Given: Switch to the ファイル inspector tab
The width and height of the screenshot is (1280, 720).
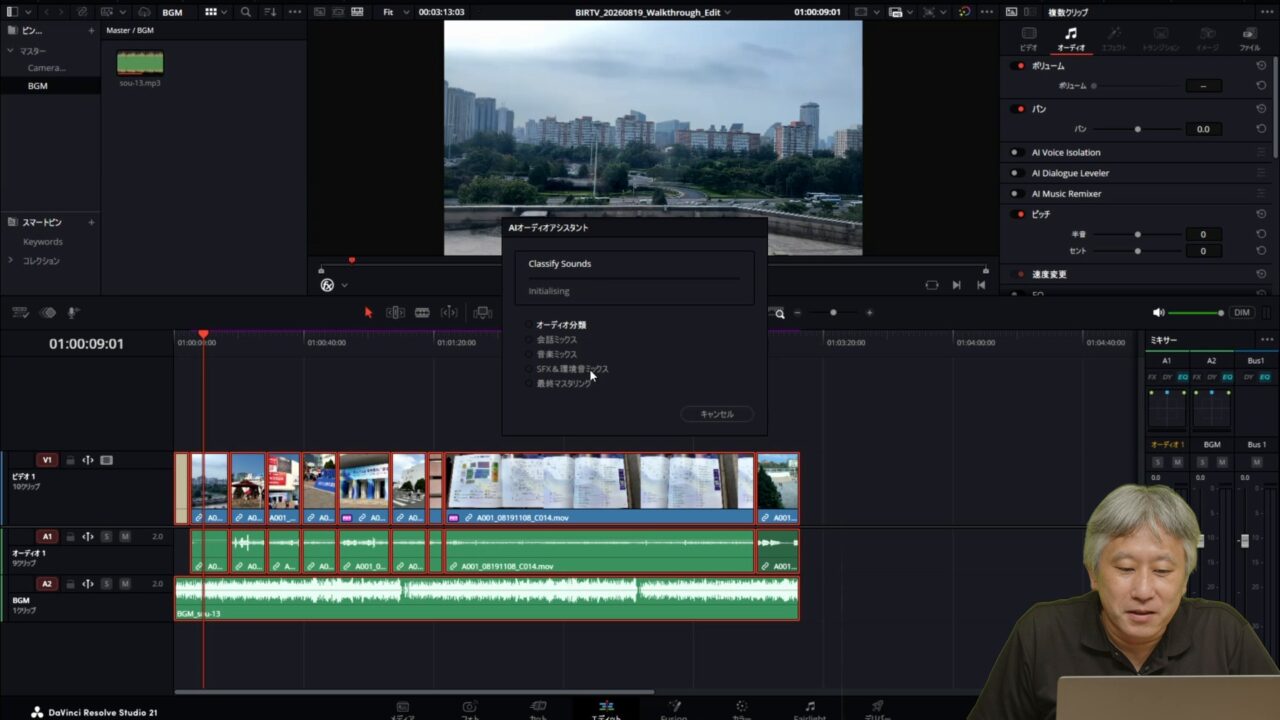Looking at the screenshot, I should [1249, 39].
